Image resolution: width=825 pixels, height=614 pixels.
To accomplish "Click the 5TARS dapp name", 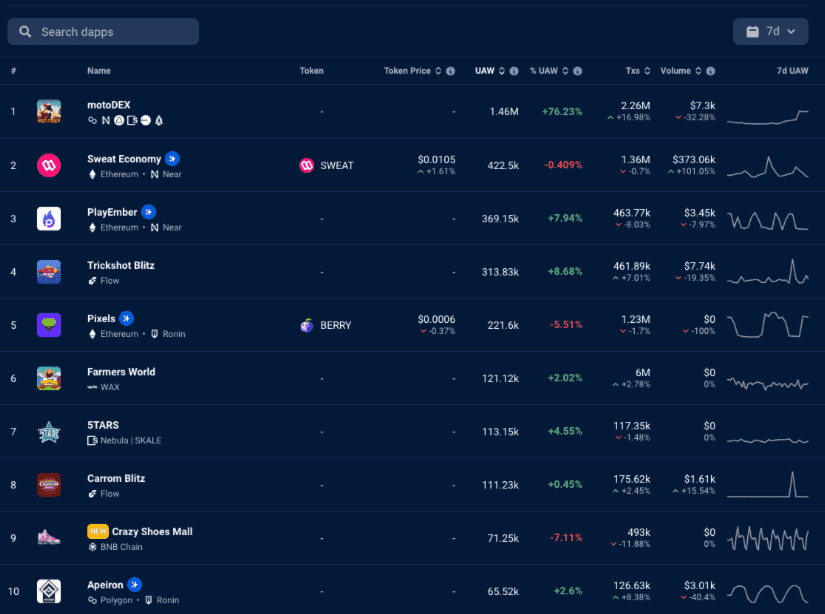I will (103, 425).
